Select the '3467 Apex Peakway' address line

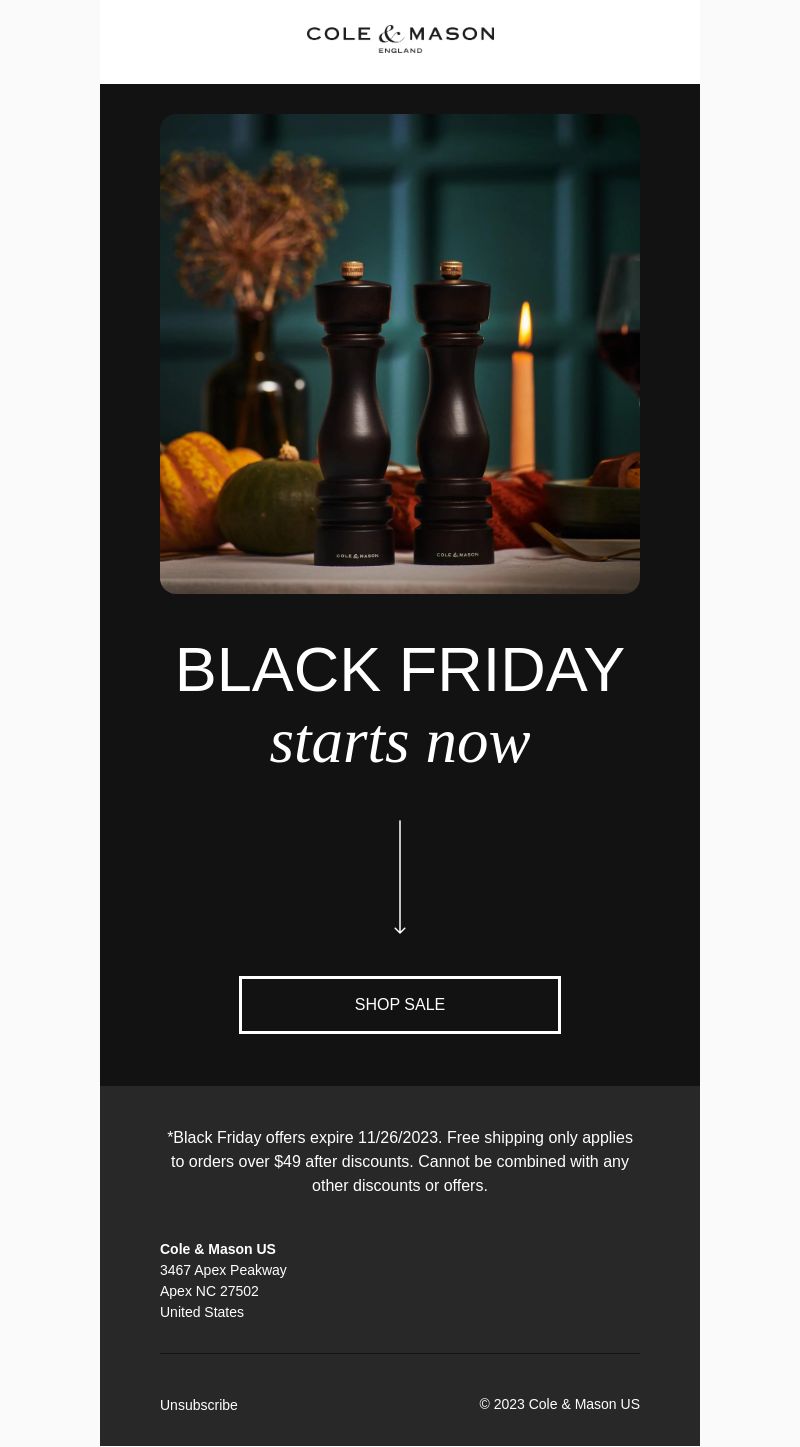(223, 1270)
